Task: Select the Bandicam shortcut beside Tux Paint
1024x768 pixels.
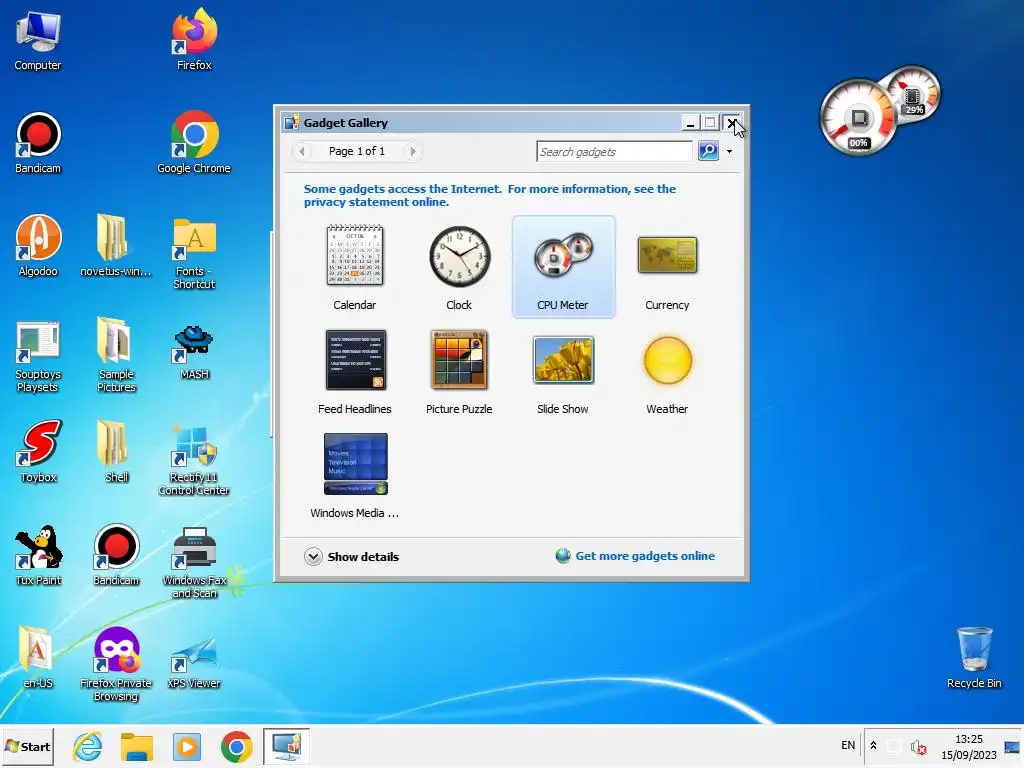Action: pyautogui.click(x=116, y=555)
